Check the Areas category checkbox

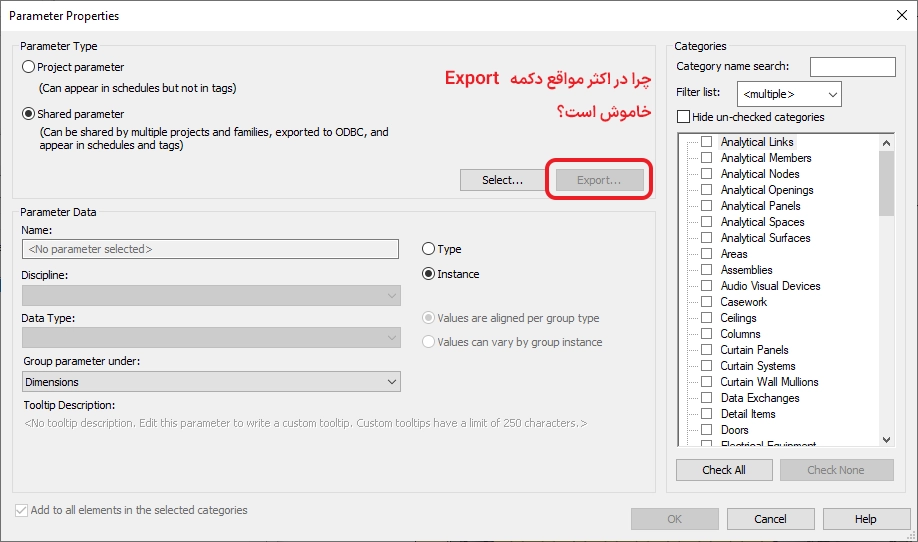pos(707,254)
